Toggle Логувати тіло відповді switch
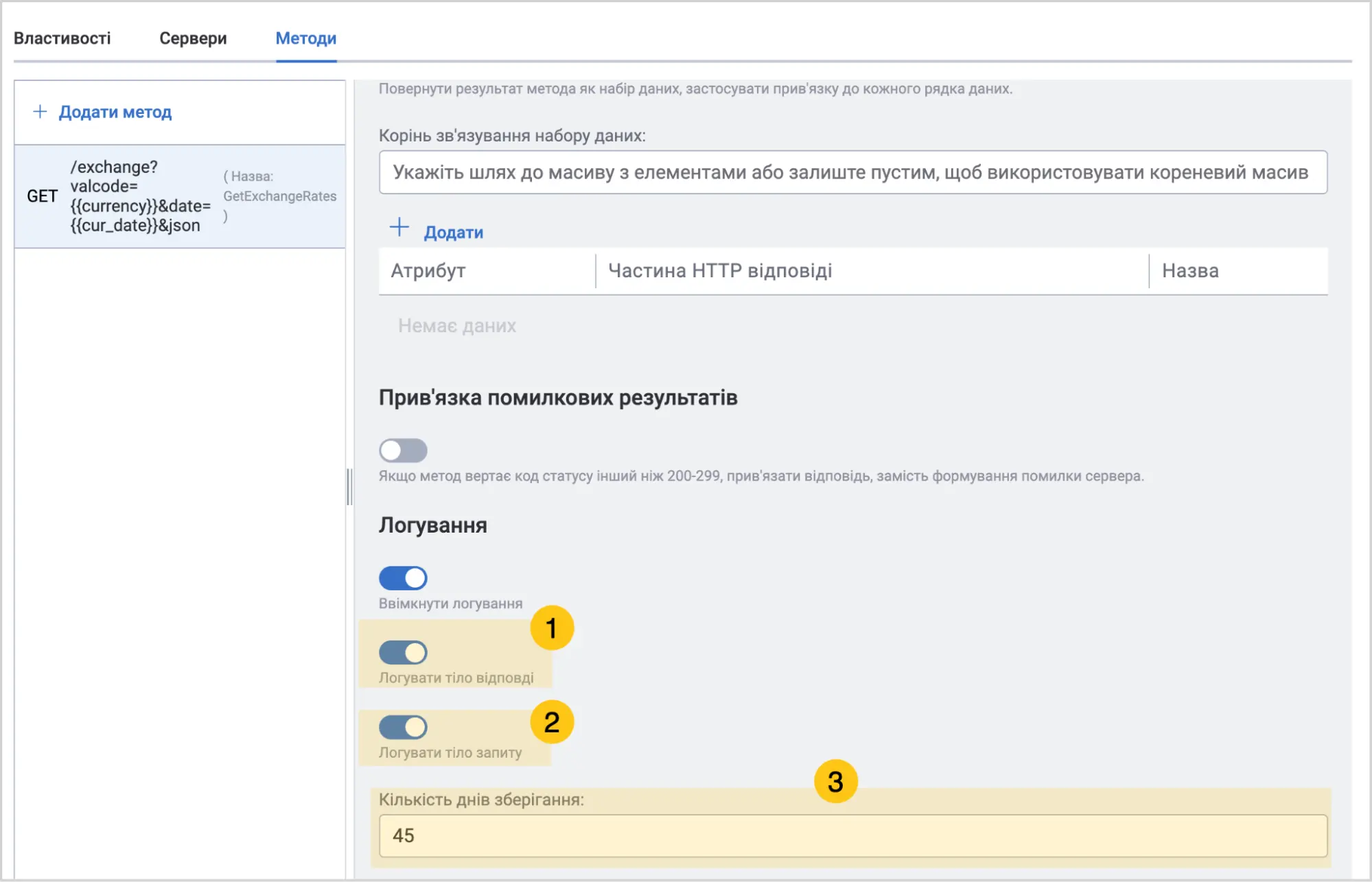 tap(403, 653)
